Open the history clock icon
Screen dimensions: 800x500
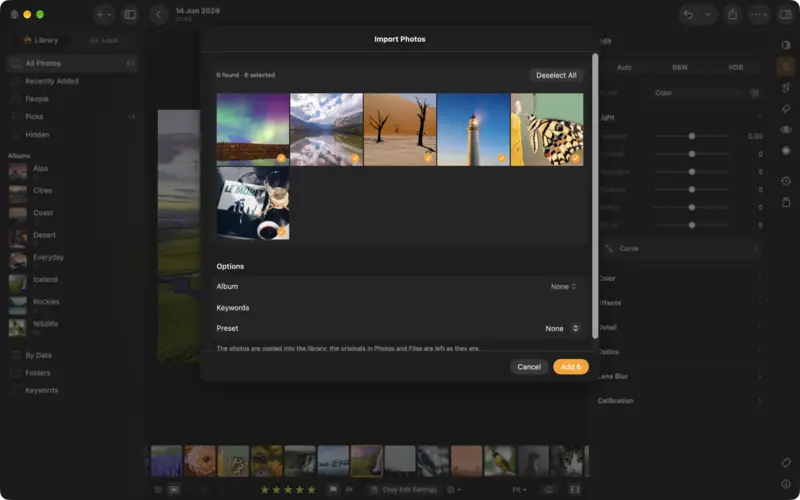[786, 181]
